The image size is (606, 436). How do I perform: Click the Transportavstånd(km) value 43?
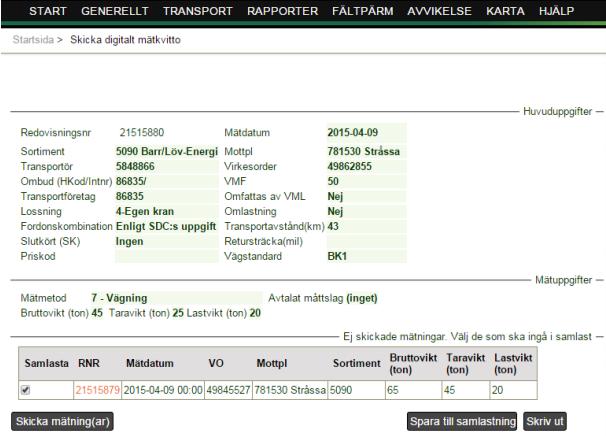click(366, 227)
